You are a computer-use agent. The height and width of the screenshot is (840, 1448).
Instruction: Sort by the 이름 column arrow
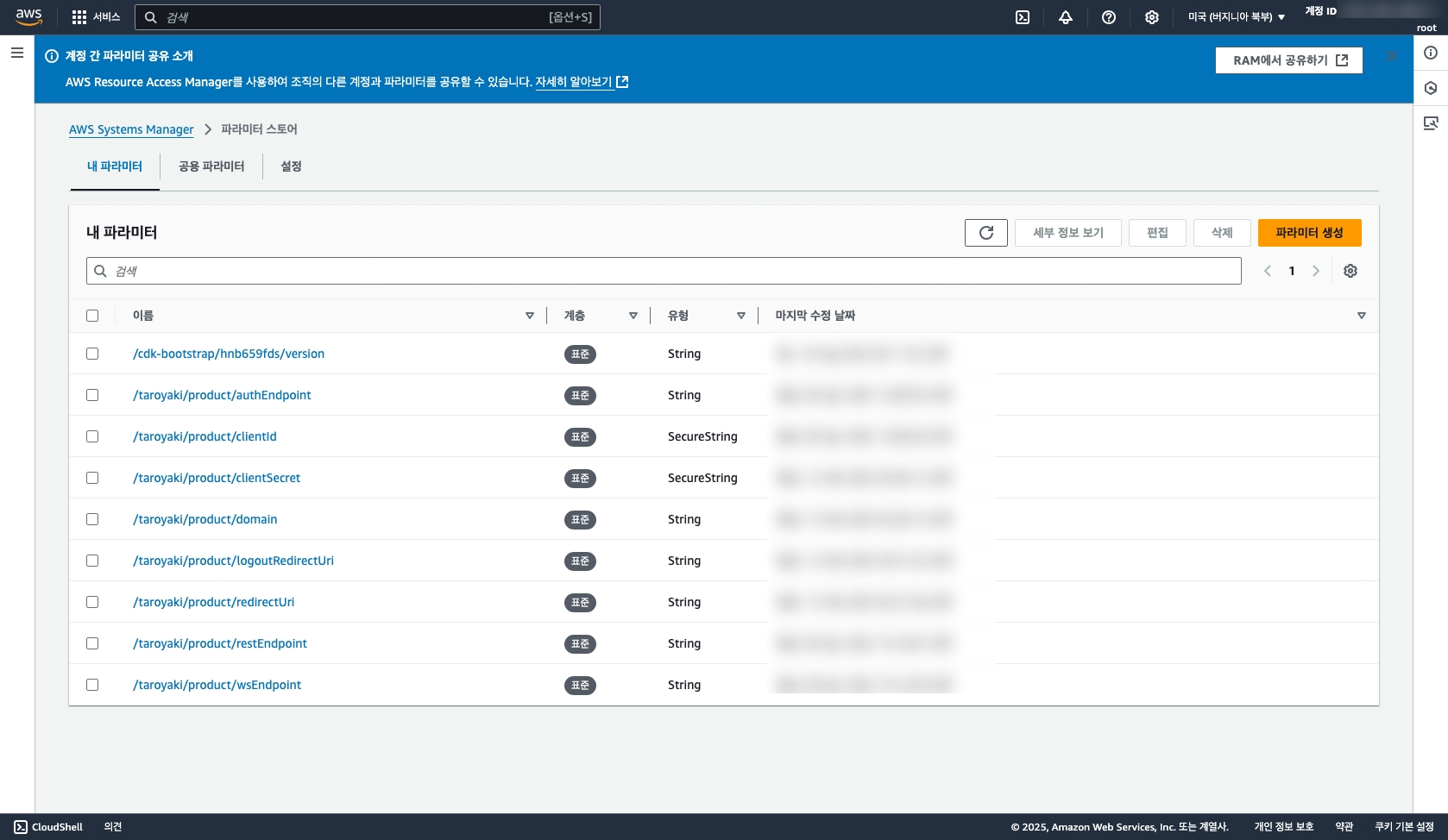tap(530, 316)
